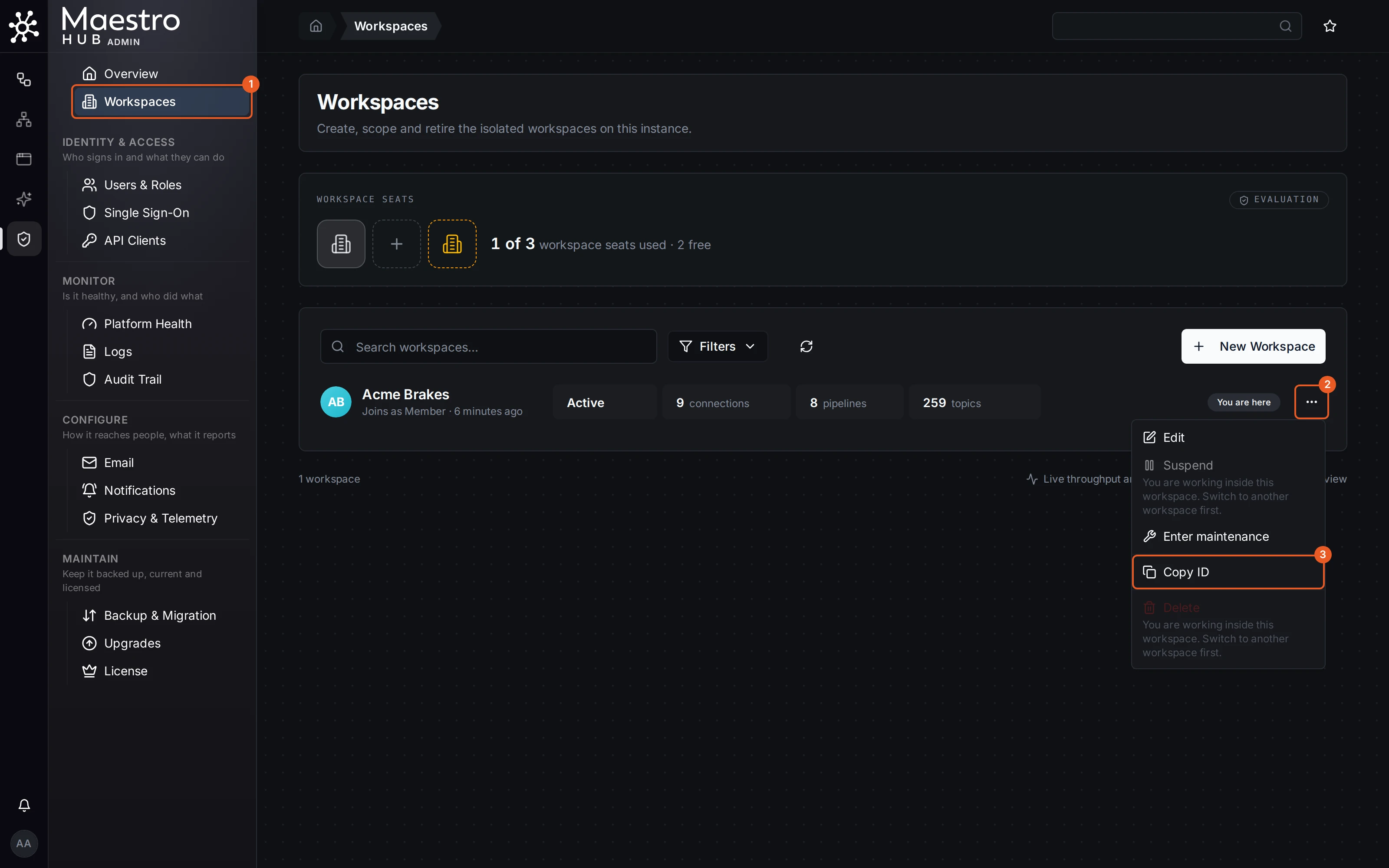Open Email configuration
1389x868 pixels.
tap(162, 463)
